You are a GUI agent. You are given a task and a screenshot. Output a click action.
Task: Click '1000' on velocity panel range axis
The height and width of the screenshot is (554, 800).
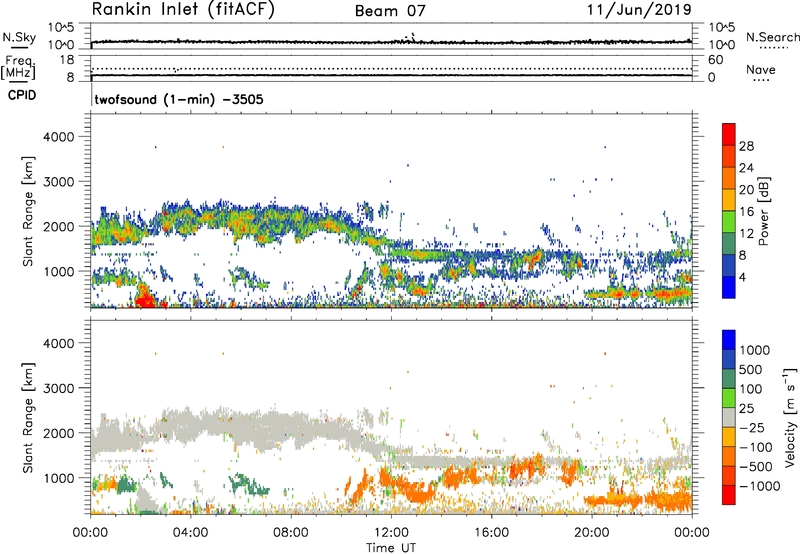point(59,478)
